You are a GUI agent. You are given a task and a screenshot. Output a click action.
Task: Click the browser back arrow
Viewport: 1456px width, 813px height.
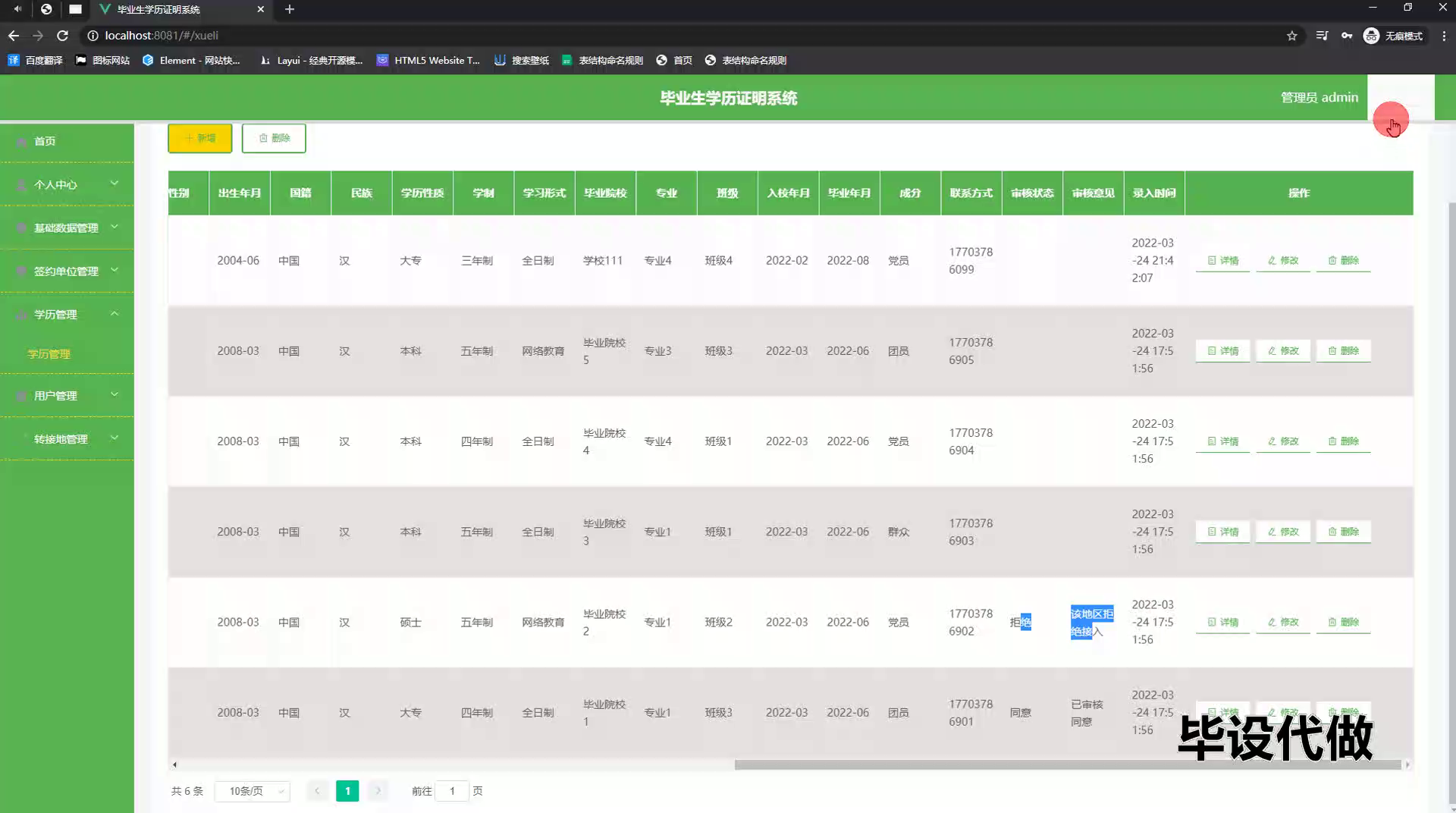tap(14, 36)
